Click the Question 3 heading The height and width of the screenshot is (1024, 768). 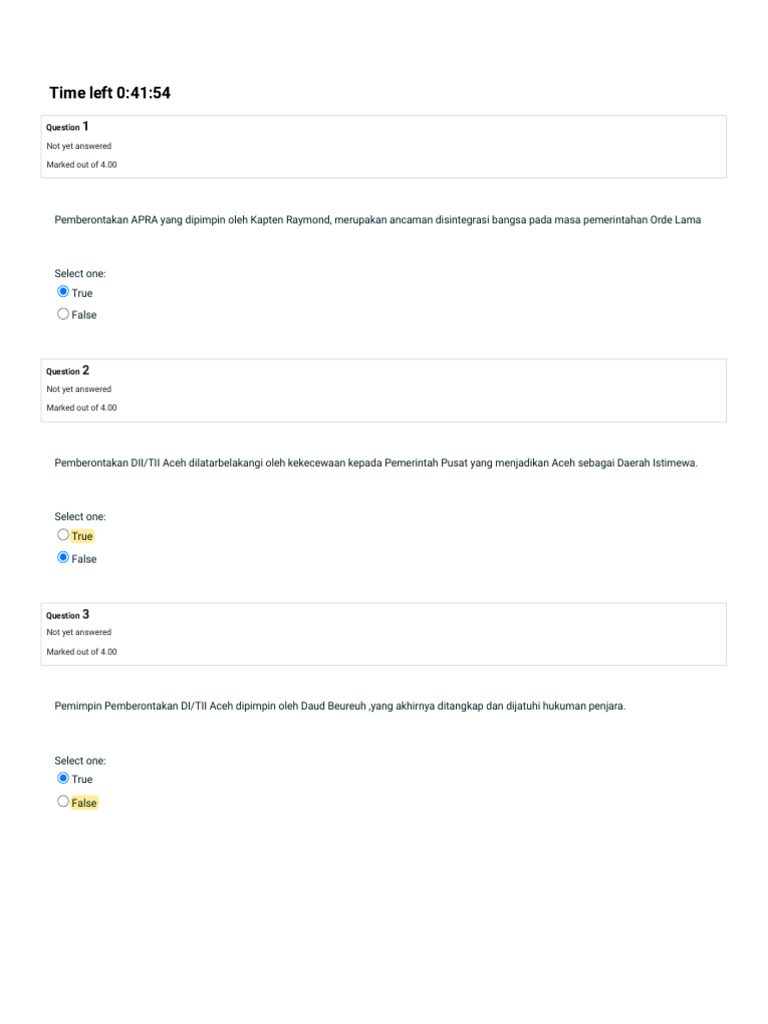point(68,614)
